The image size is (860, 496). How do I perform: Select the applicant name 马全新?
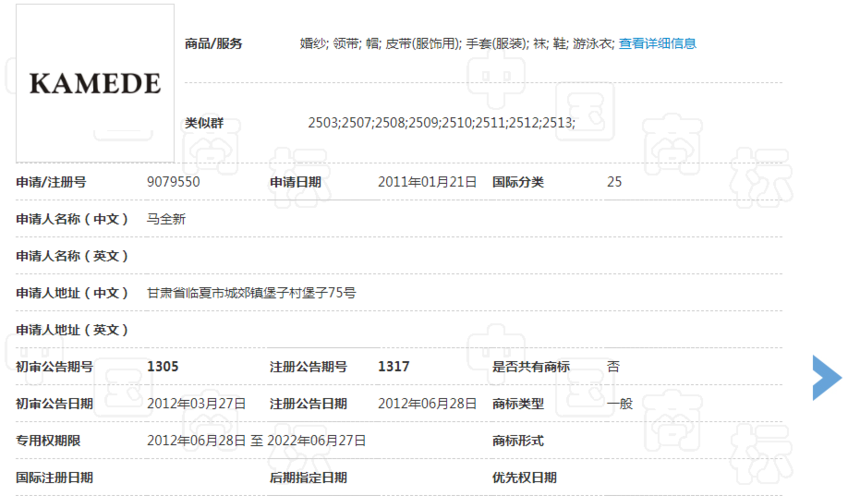(166, 219)
